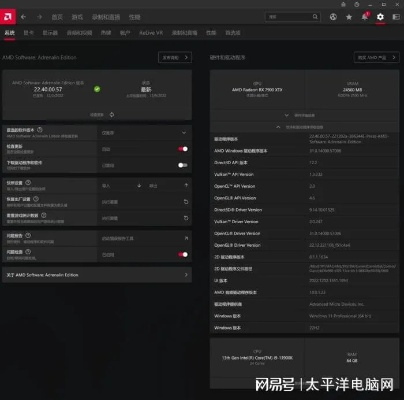Open the 性能 Performance top menu item

[135, 17]
